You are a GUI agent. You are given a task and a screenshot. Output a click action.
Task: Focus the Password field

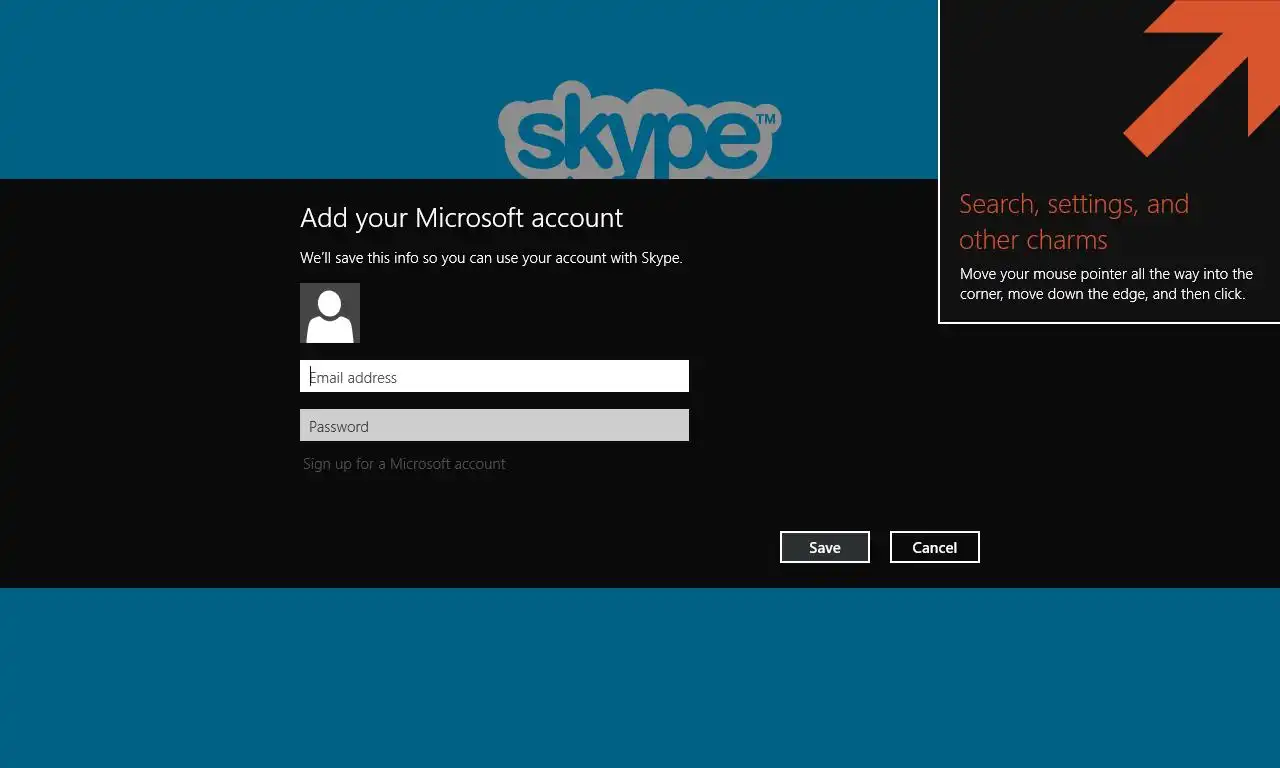494,425
